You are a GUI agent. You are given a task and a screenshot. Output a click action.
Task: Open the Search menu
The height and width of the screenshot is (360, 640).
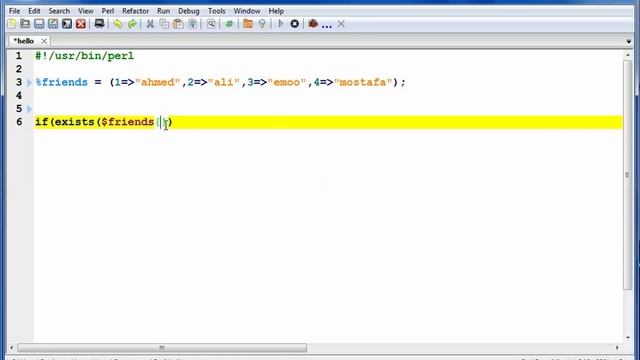(59, 11)
